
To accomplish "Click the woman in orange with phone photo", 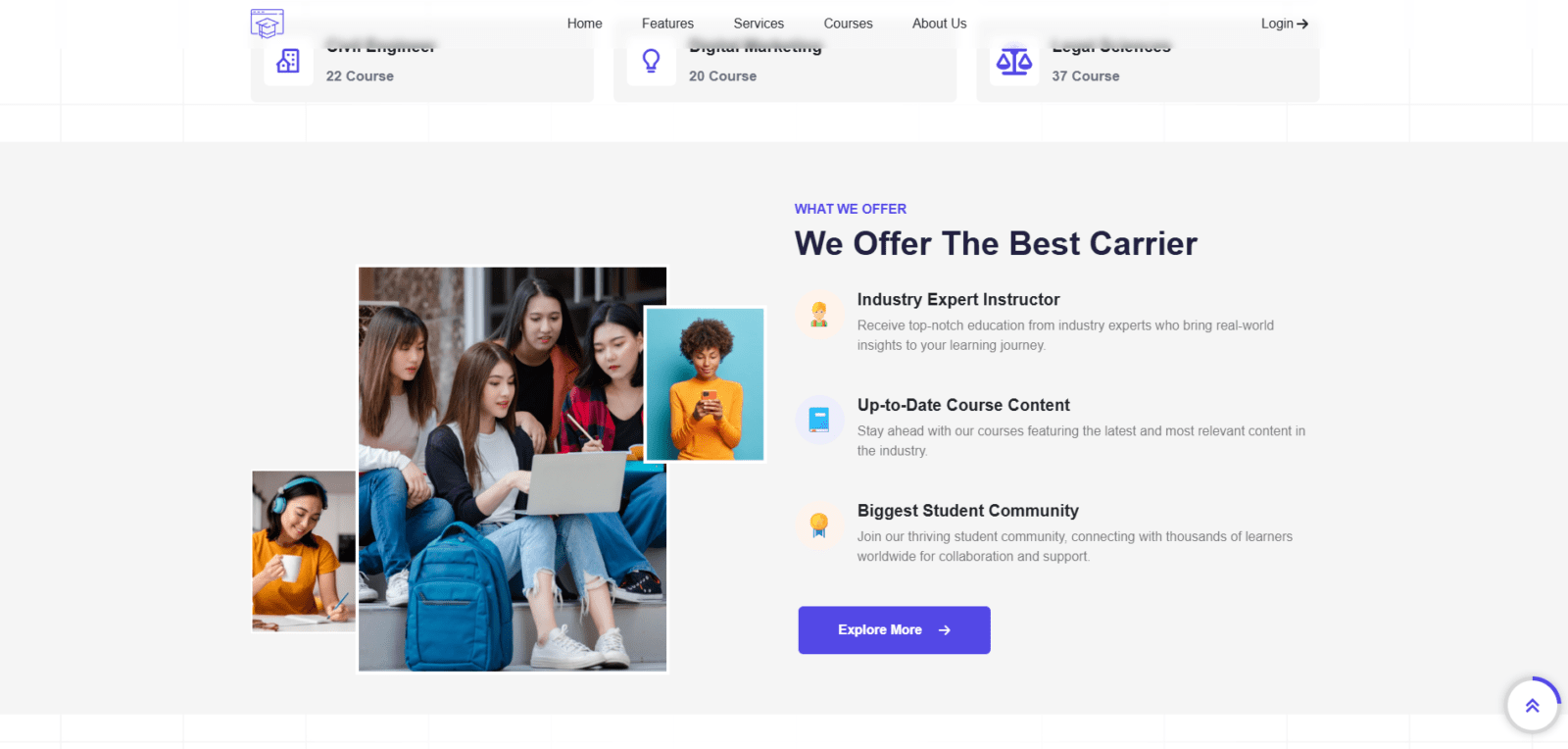I will point(705,384).
